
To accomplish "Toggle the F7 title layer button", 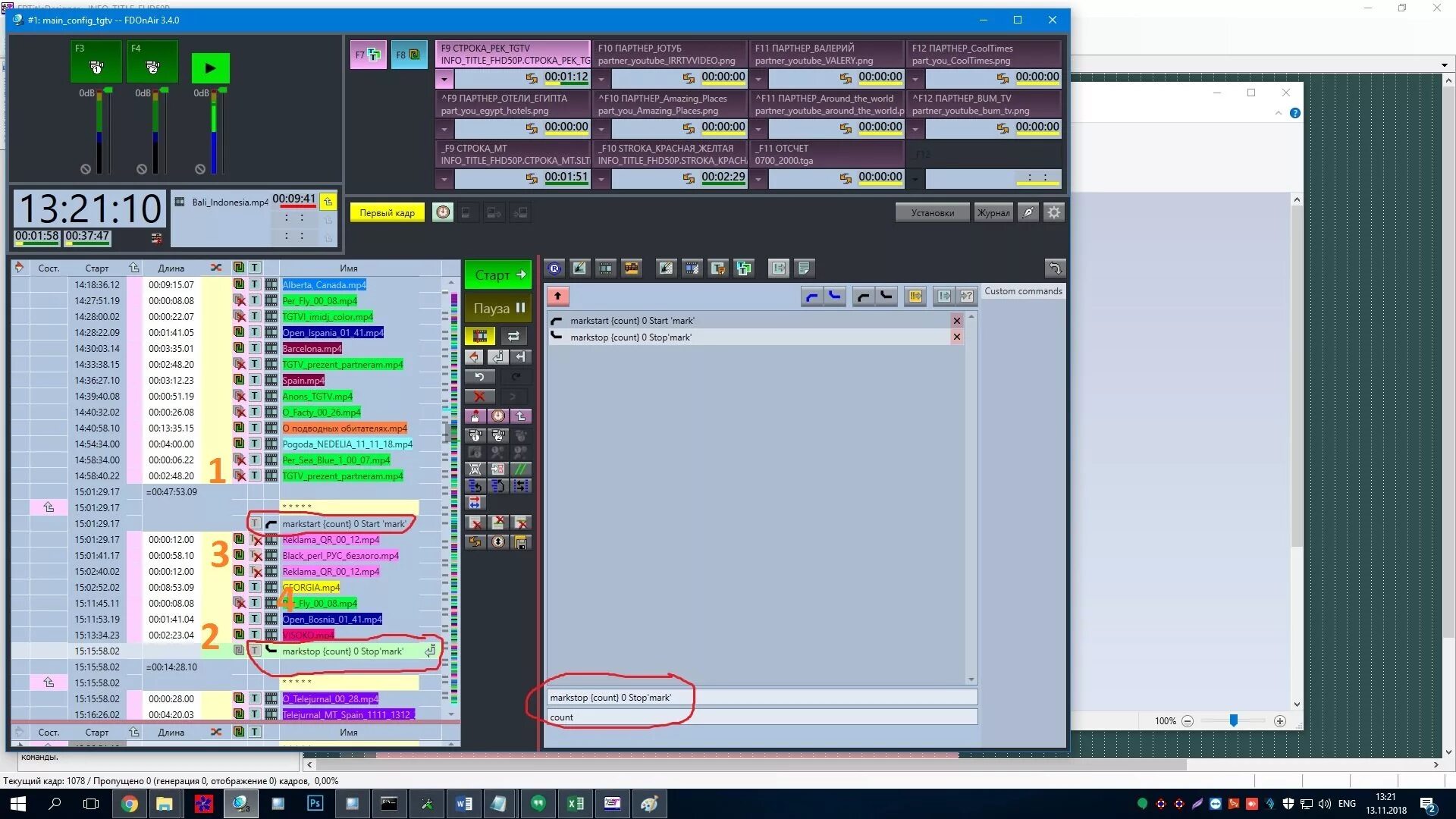I will 368,55.
